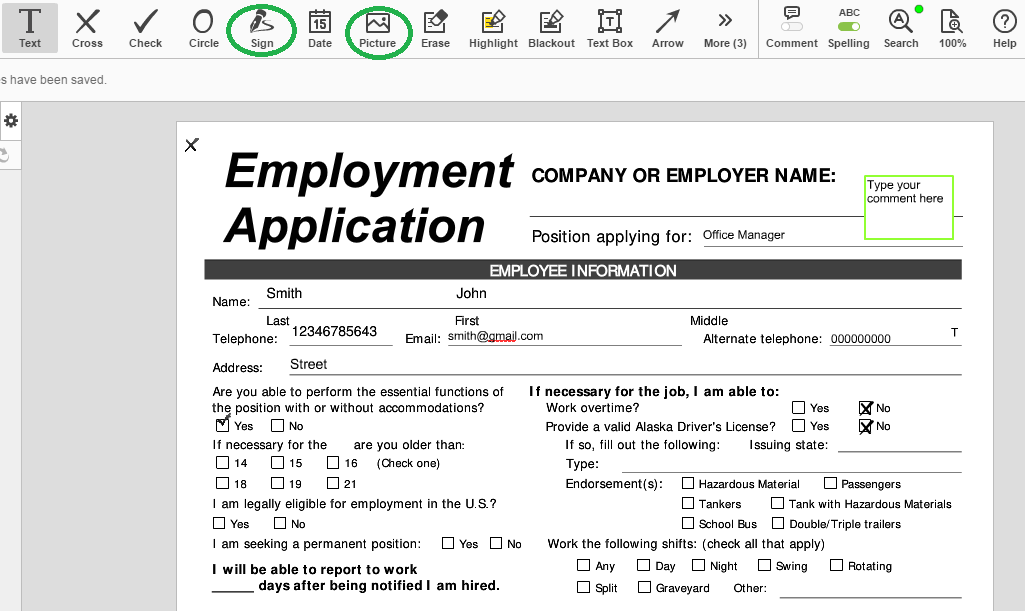The width and height of the screenshot is (1025, 611).
Task: Add an image with Picture tool
Action: click(377, 28)
